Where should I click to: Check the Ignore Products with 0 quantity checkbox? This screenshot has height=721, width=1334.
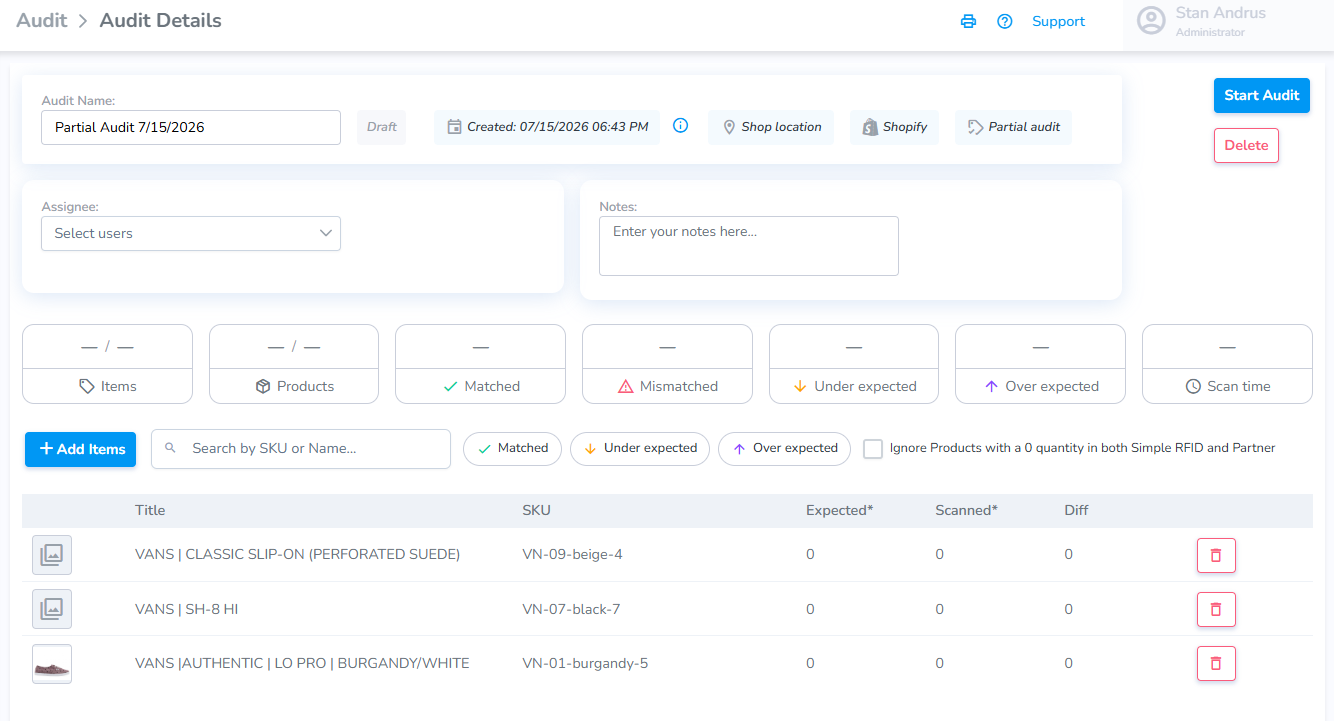(x=873, y=449)
